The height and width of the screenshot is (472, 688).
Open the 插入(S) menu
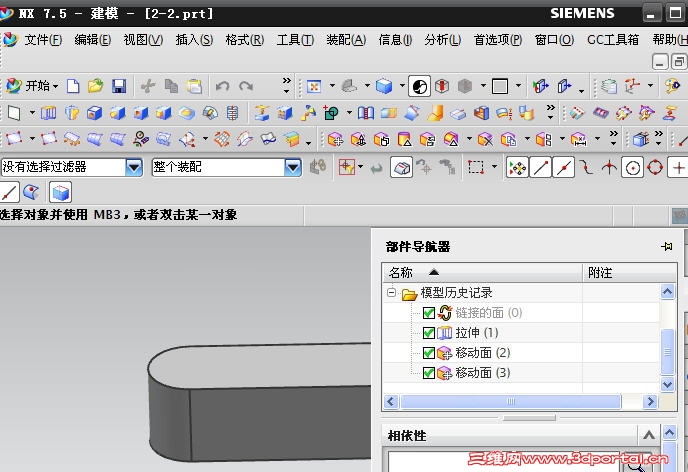coord(194,40)
